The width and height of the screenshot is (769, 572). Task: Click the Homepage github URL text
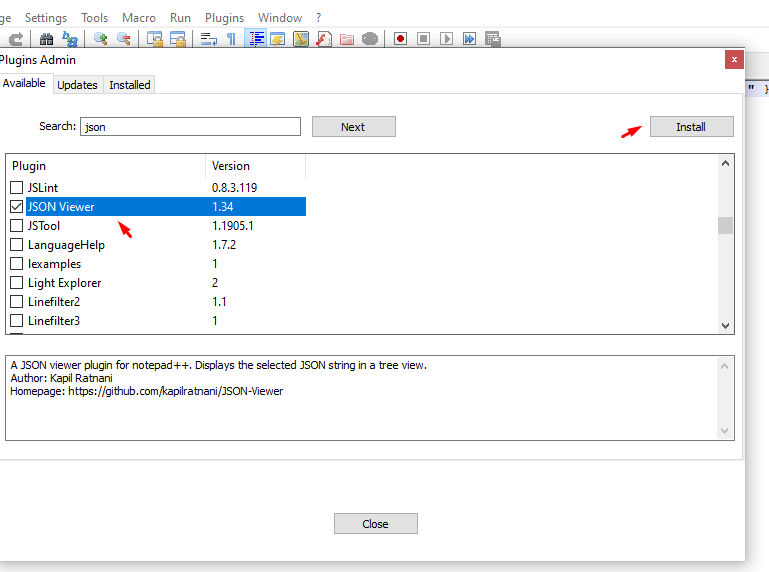tap(176, 391)
